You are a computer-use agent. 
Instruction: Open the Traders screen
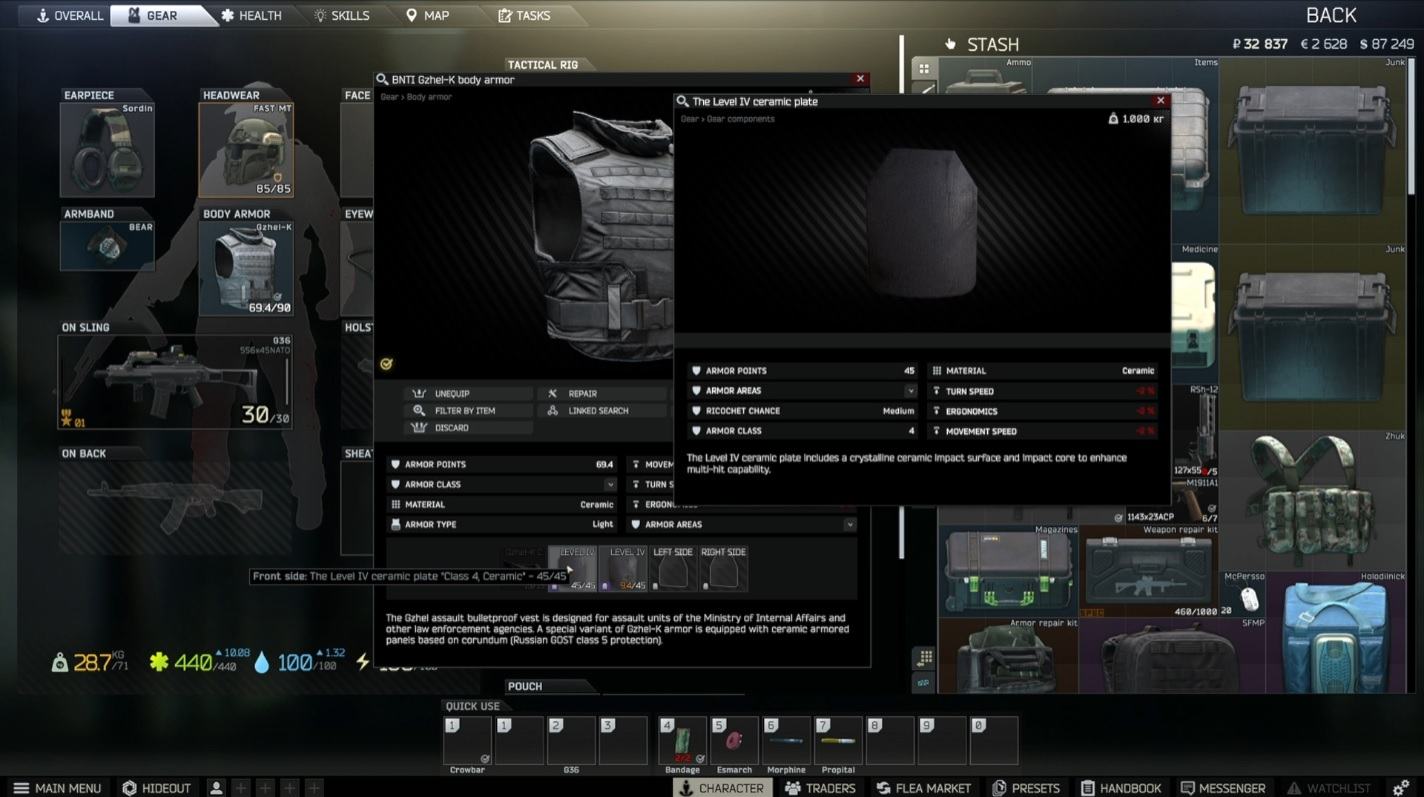point(820,788)
